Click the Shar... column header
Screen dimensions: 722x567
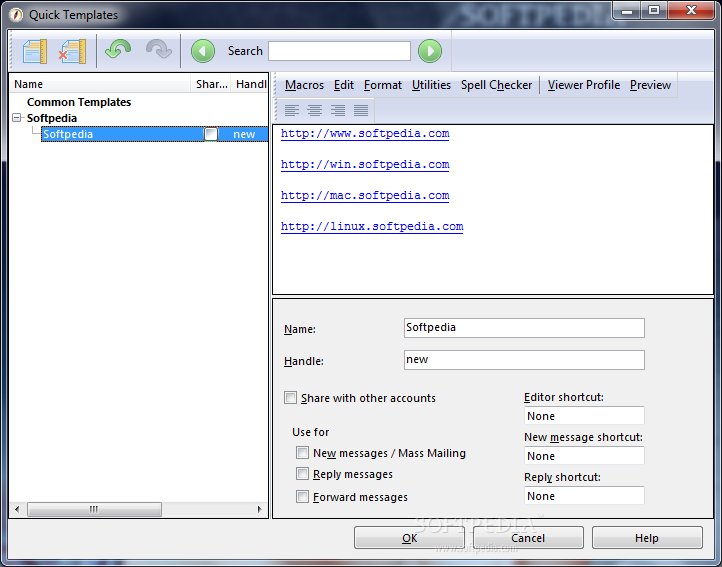tap(211, 84)
